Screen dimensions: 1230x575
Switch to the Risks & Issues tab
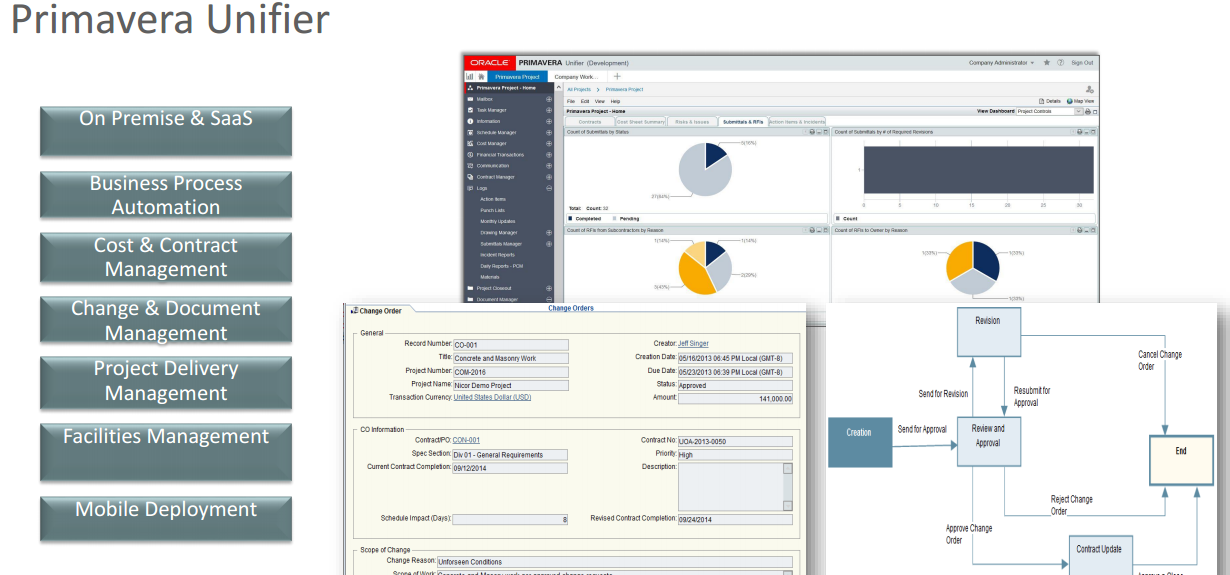point(692,122)
